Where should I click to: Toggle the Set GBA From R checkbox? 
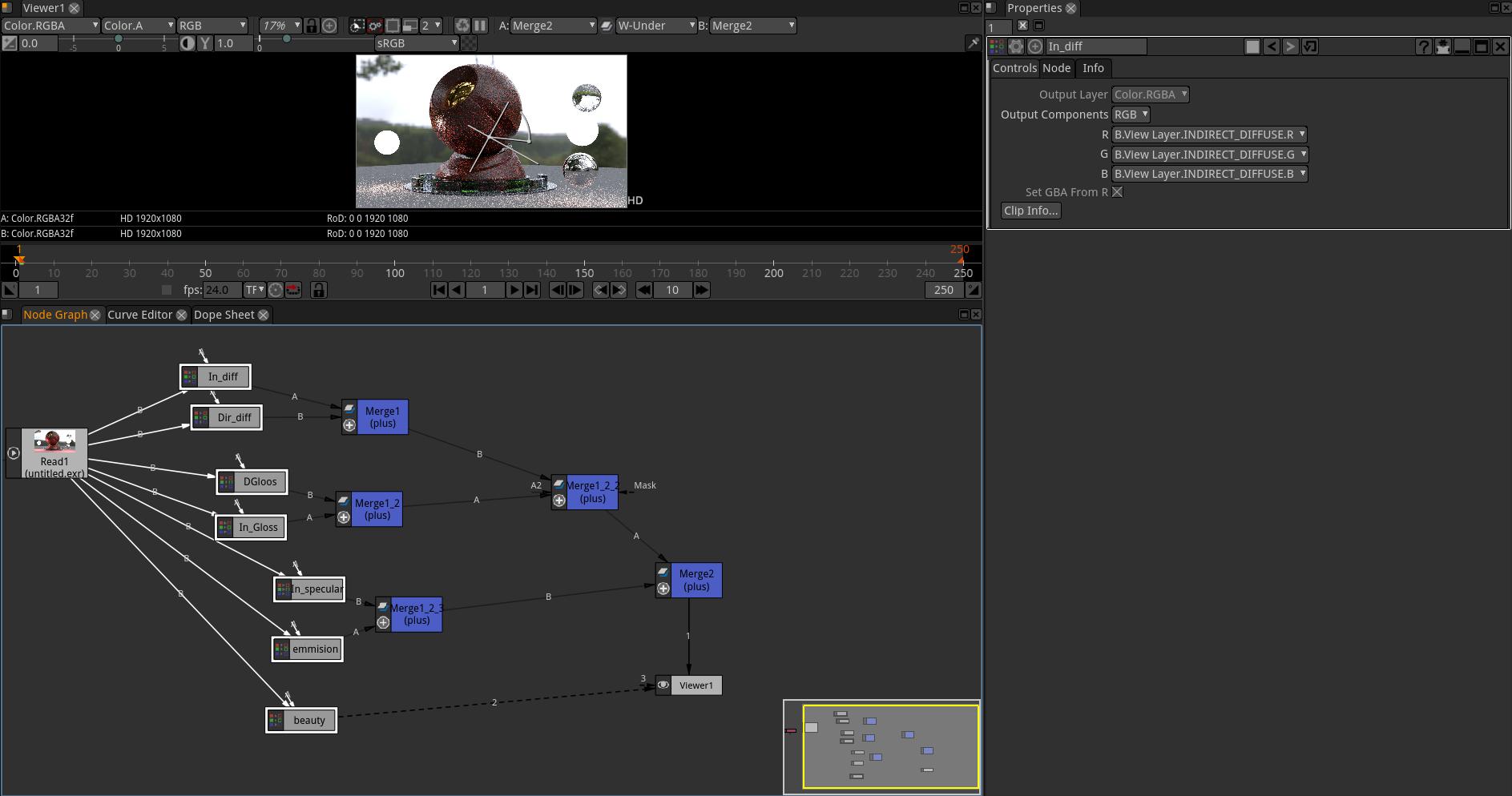1117,192
